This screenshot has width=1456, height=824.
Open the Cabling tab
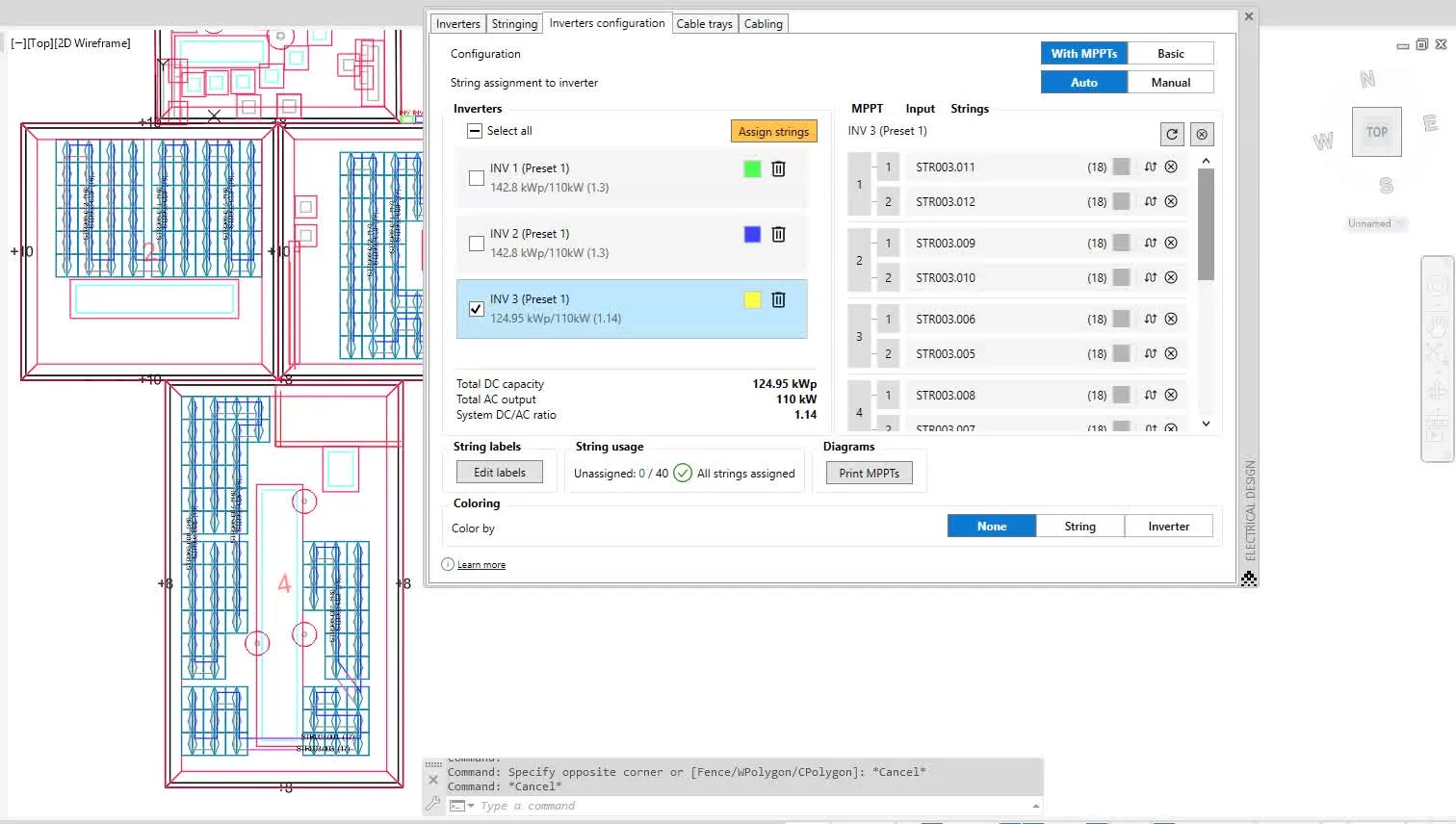(764, 24)
